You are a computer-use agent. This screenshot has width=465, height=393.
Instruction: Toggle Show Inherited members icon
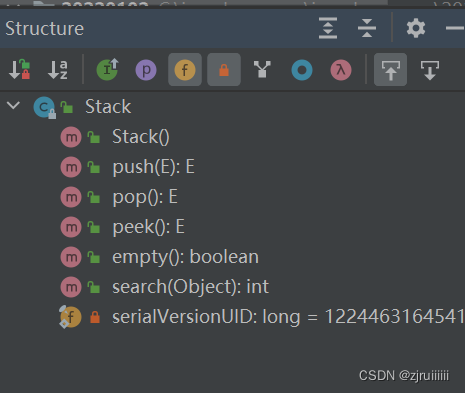pyautogui.click(x=107, y=70)
